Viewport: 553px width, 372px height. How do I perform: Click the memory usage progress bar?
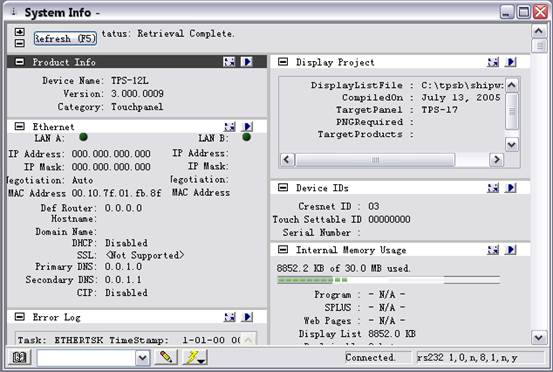(x=388, y=280)
